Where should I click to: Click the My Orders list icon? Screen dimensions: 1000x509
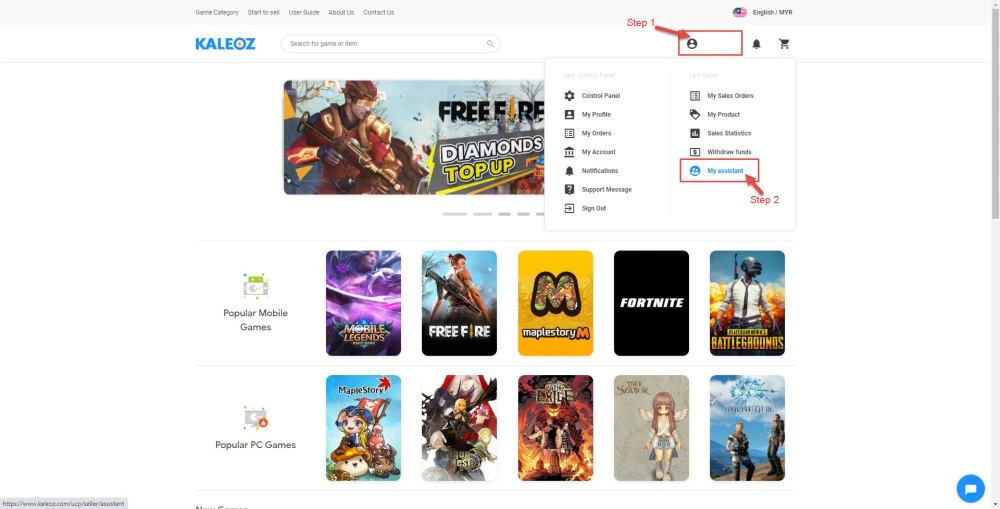pos(570,133)
